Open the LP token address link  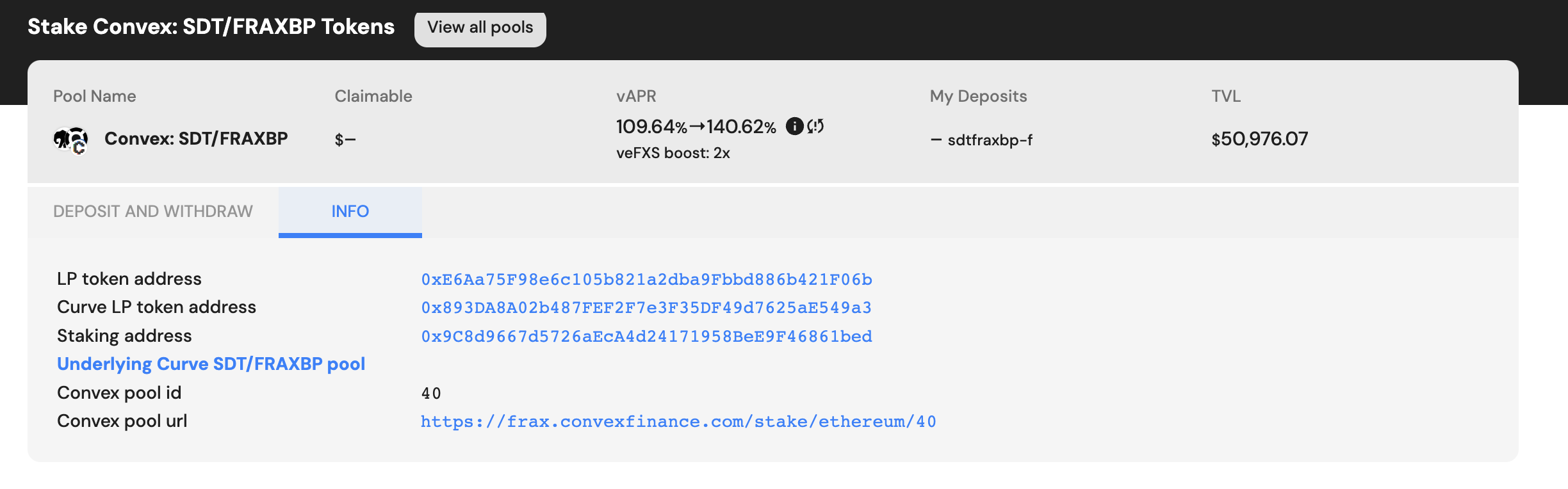point(646,280)
